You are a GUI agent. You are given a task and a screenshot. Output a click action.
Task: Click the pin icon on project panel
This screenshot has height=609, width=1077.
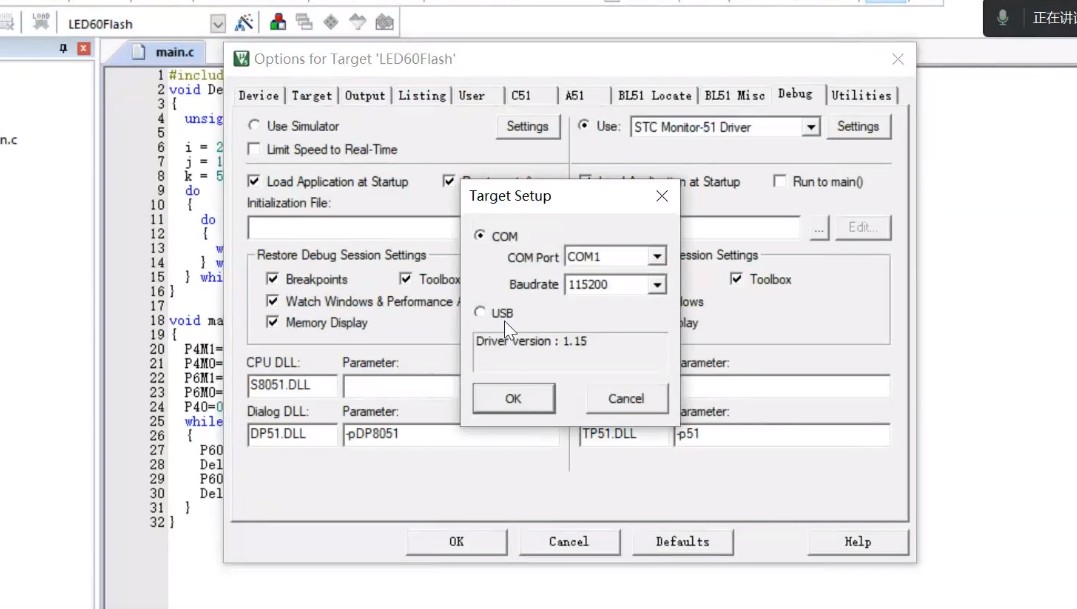pos(63,48)
